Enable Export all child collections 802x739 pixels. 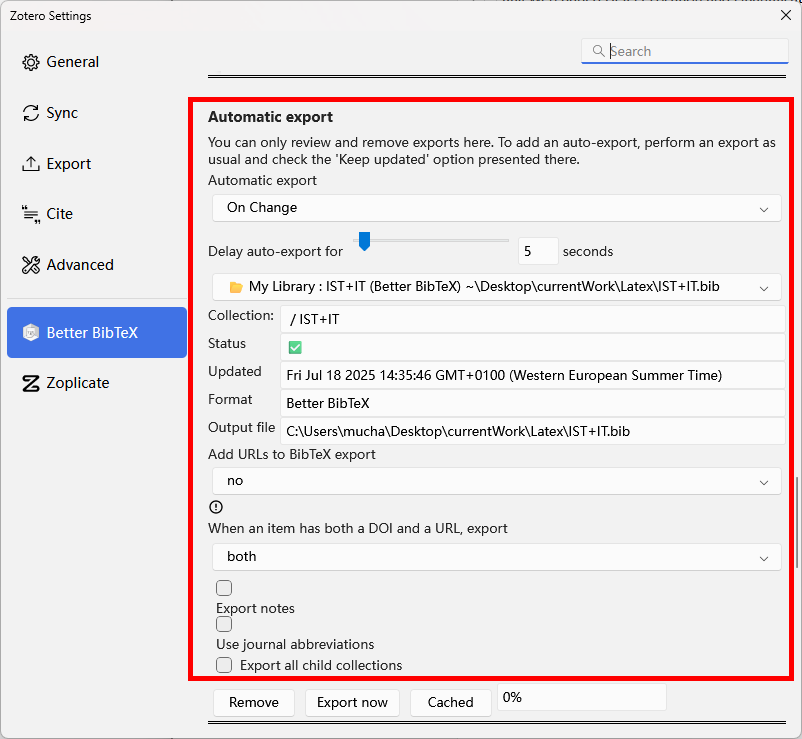224,664
